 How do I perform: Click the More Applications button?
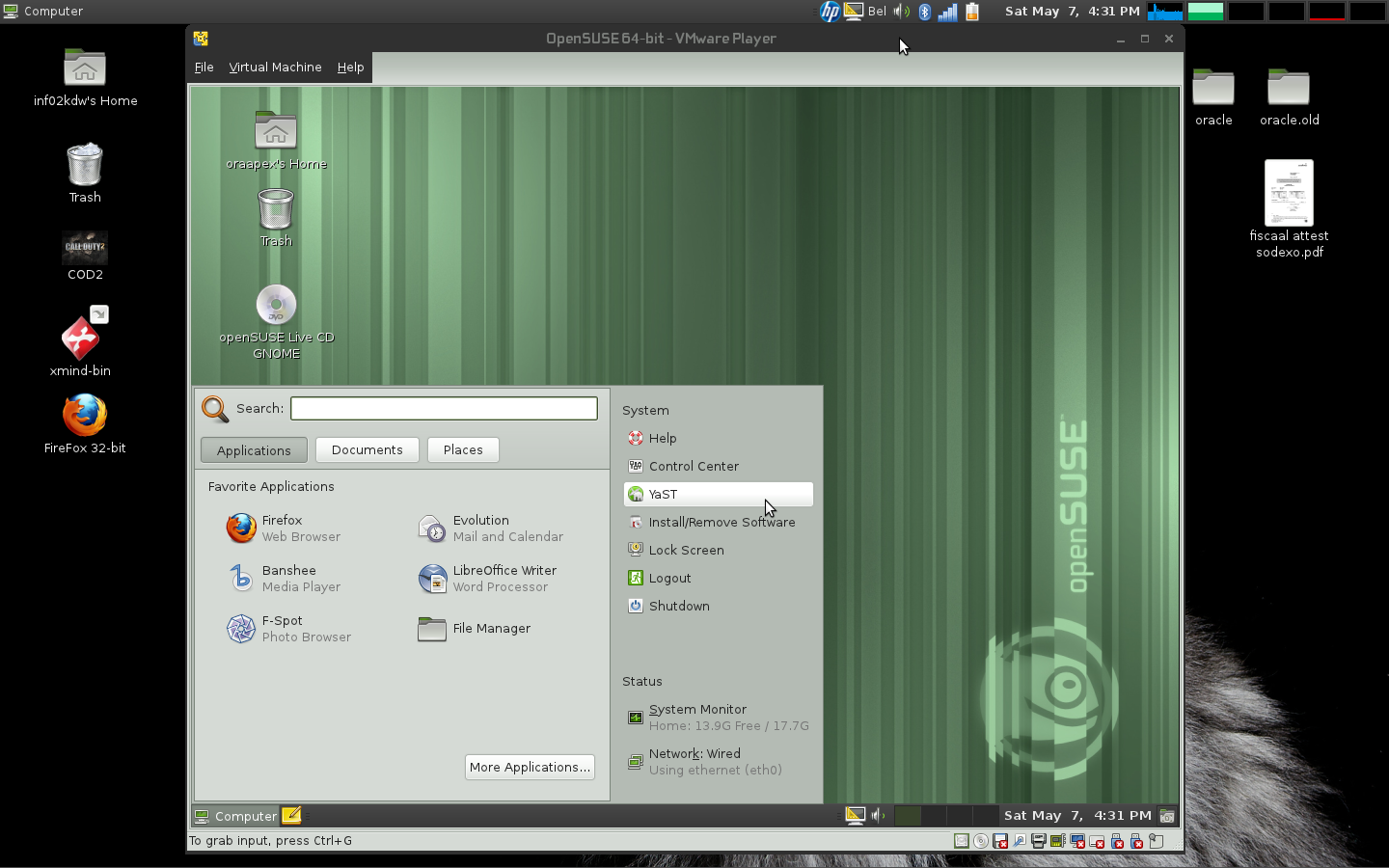click(529, 767)
